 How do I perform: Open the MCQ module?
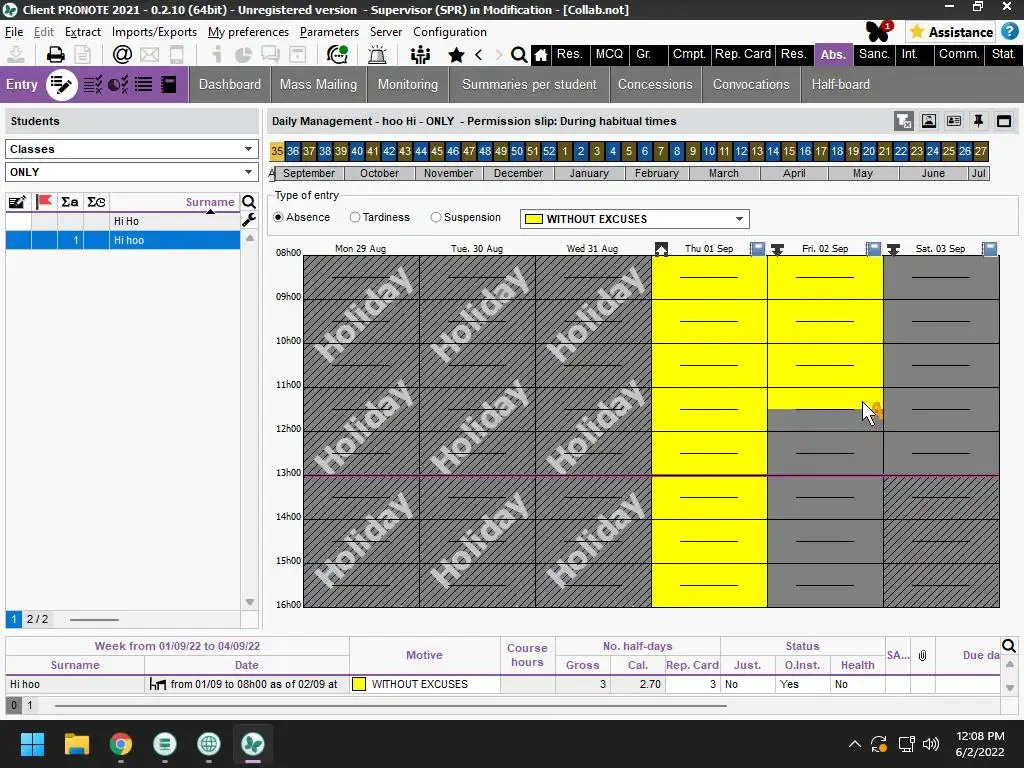tap(609, 54)
